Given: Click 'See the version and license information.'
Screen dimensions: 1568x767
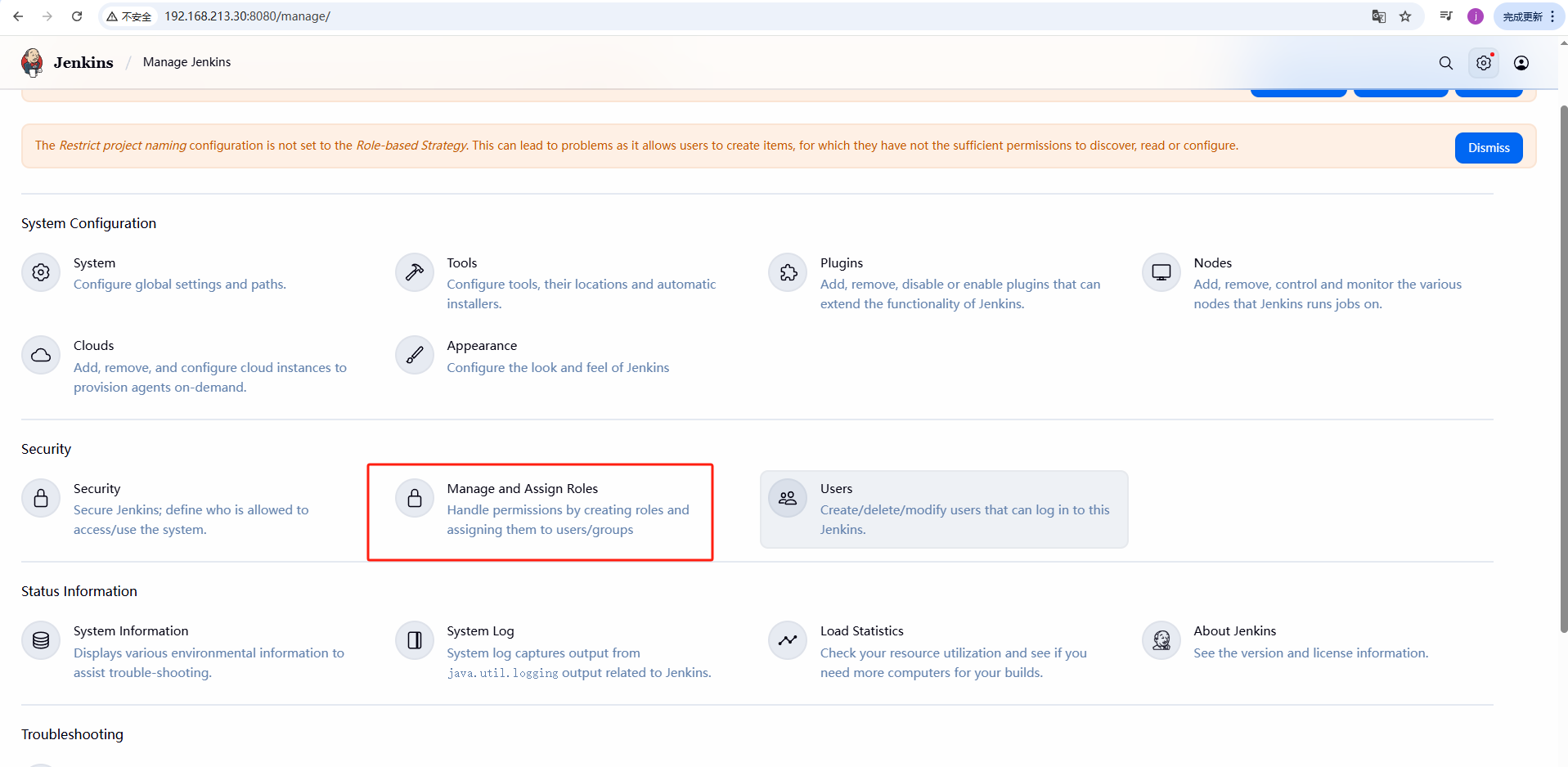Looking at the screenshot, I should (x=1310, y=653).
